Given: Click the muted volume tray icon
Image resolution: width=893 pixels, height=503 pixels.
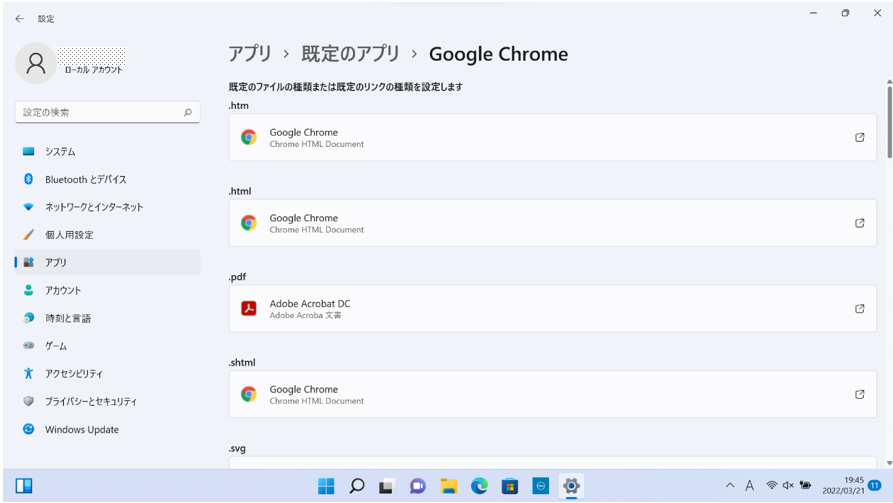Looking at the screenshot, I should [x=788, y=485].
